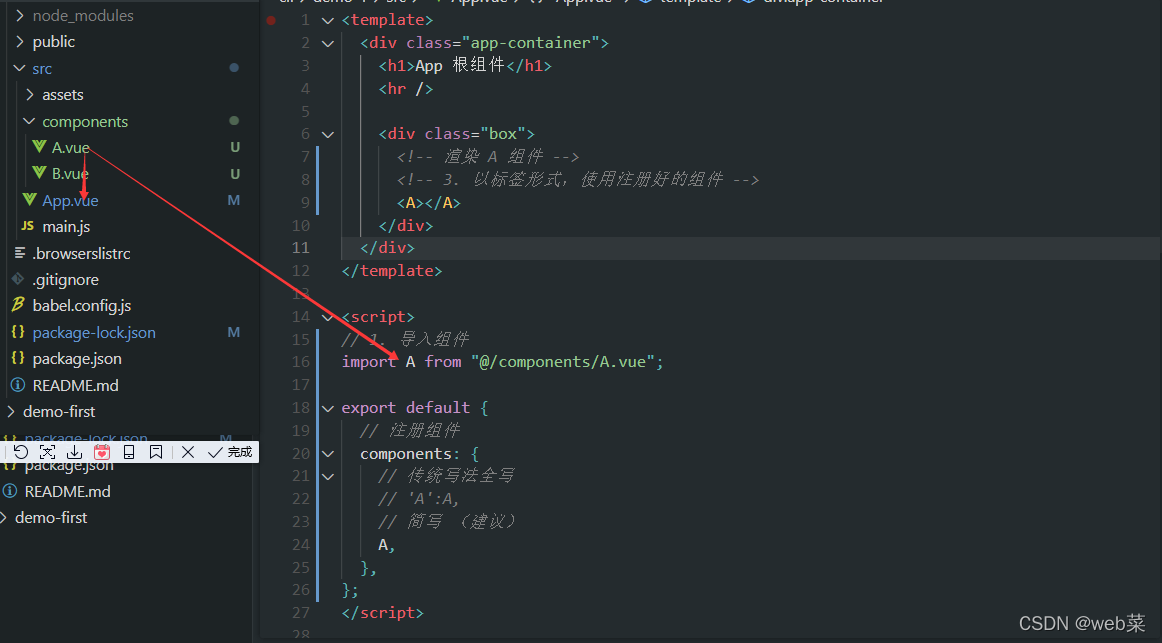Click the Undo icon in the screenshot toolbar
The image size is (1162, 643).
20,452
